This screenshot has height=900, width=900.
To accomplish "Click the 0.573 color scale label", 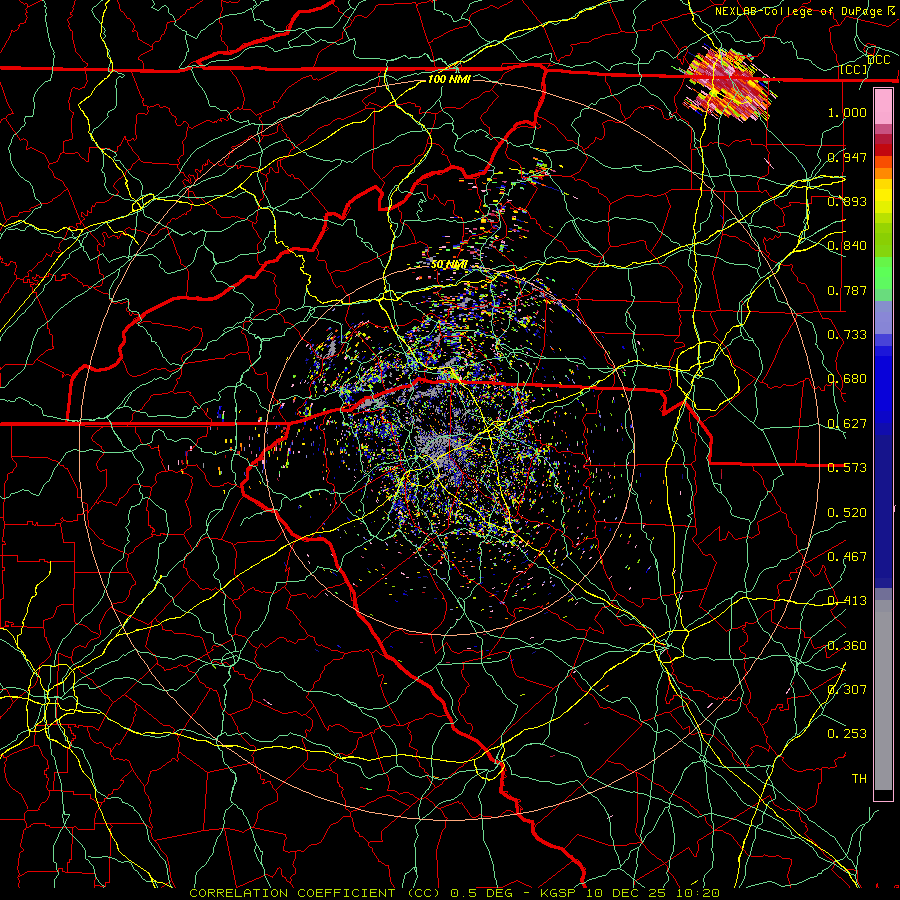I will 847,468.
